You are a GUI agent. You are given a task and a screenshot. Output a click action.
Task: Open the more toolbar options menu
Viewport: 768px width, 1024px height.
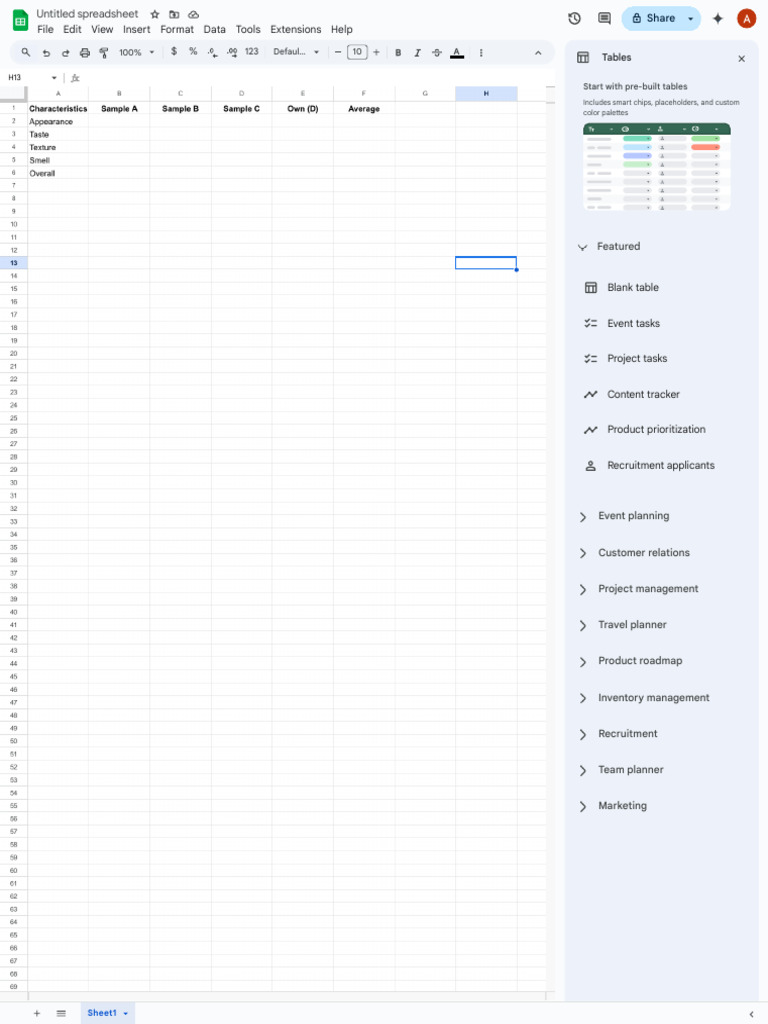(x=481, y=53)
